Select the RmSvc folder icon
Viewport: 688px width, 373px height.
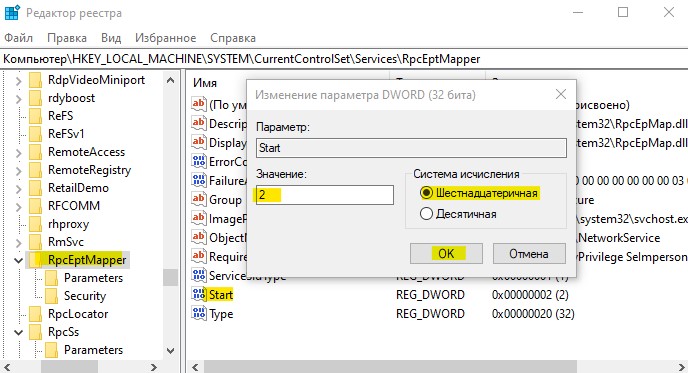(36, 242)
